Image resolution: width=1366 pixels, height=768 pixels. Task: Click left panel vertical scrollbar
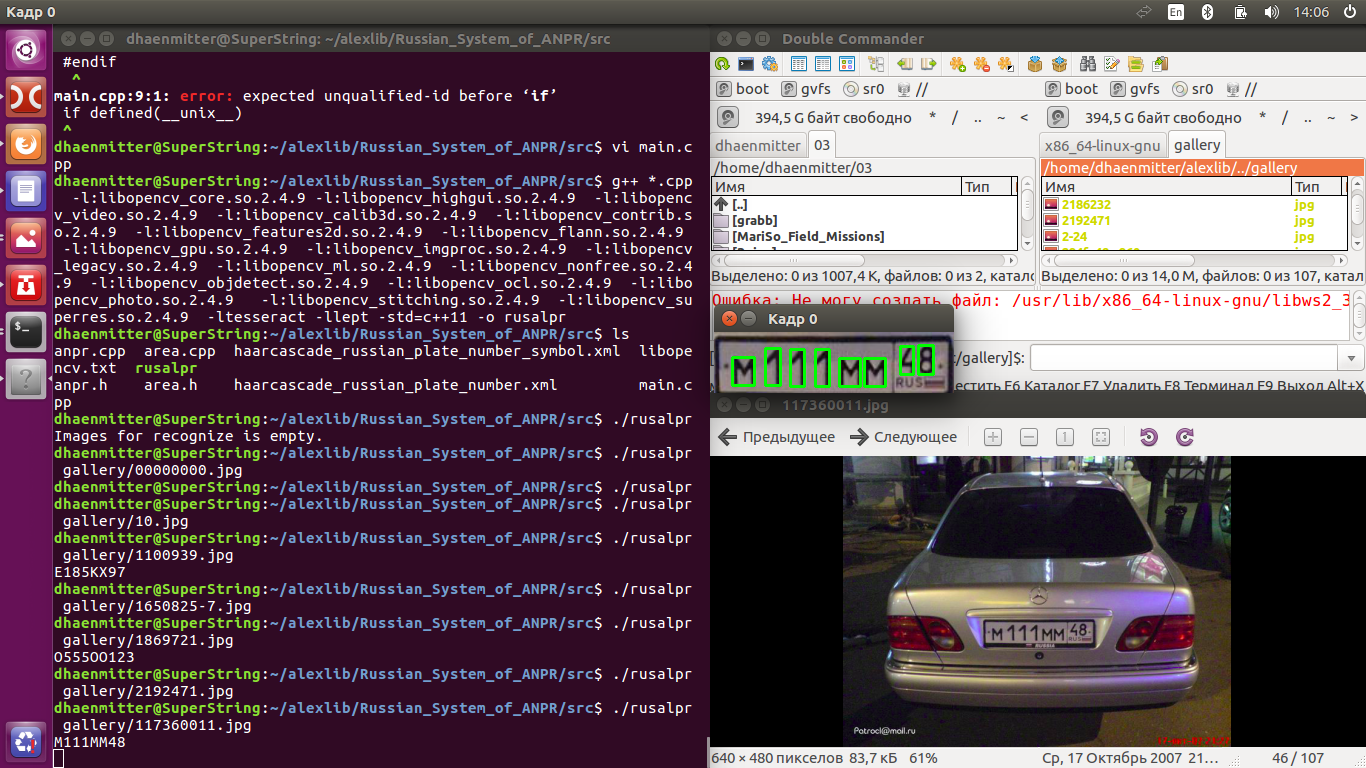(1028, 212)
